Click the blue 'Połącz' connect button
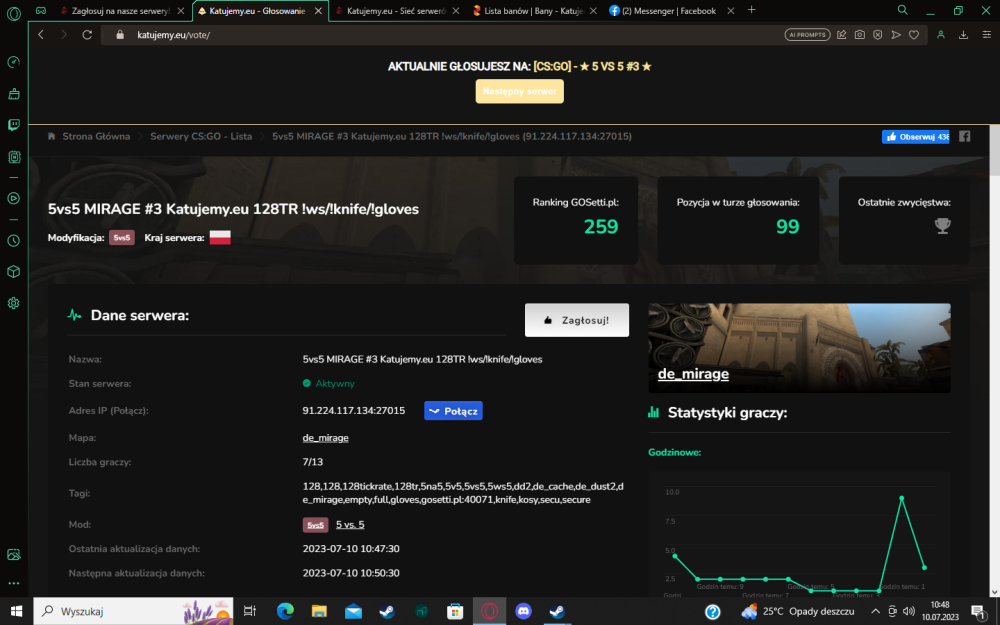This screenshot has width=1000, height=625. pyautogui.click(x=453, y=411)
